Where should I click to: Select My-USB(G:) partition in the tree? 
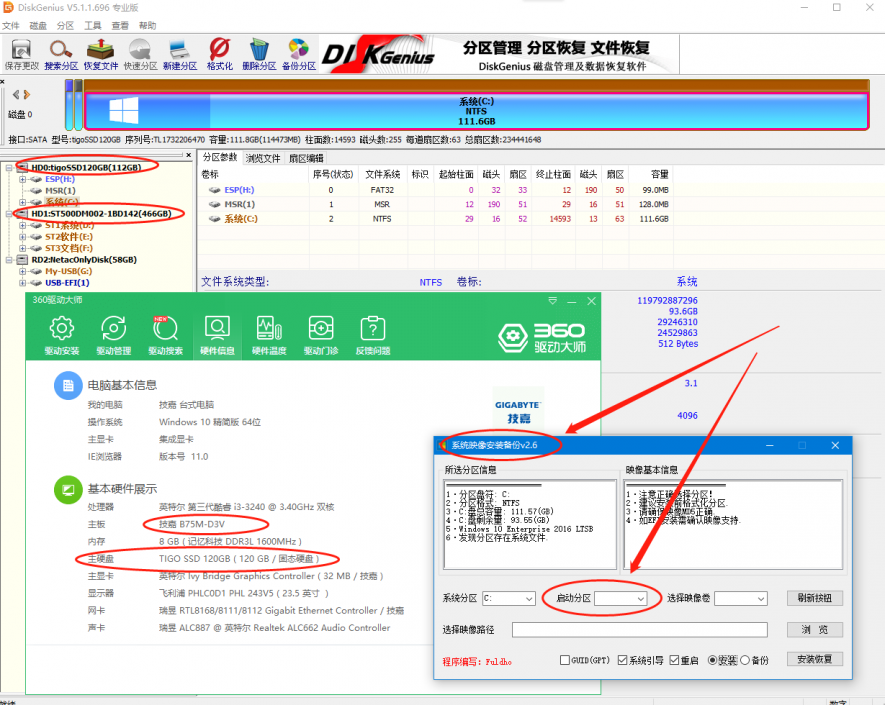tap(68, 271)
